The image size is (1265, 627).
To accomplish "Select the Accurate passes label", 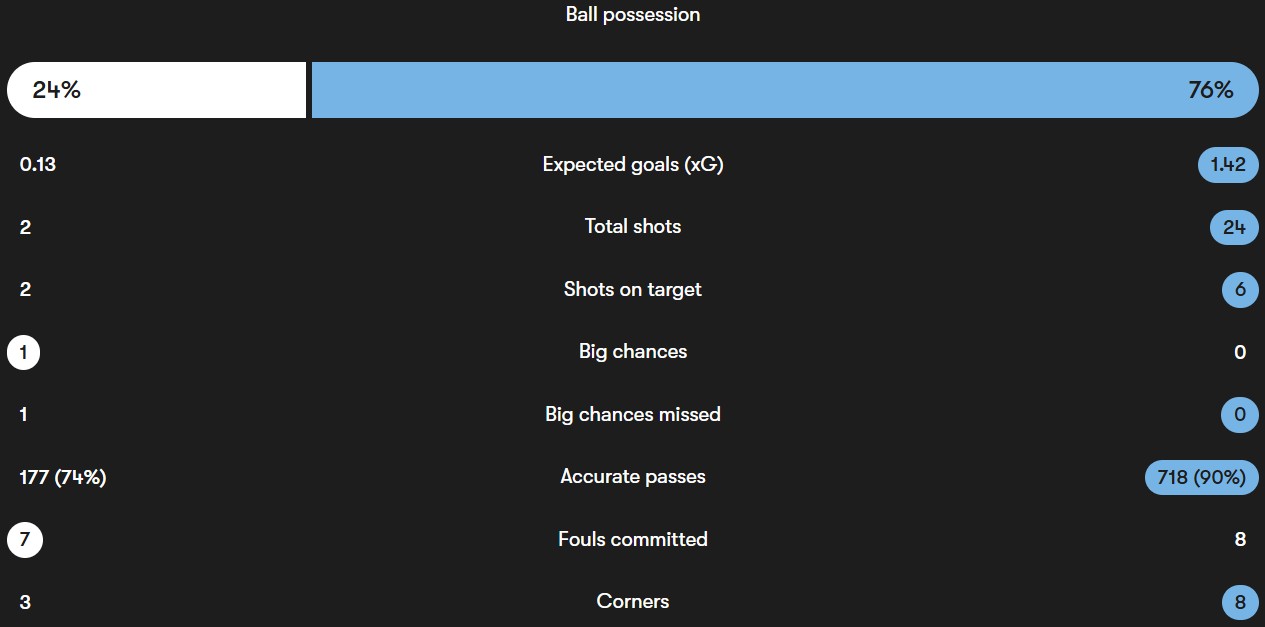I will [x=633, y=477].
